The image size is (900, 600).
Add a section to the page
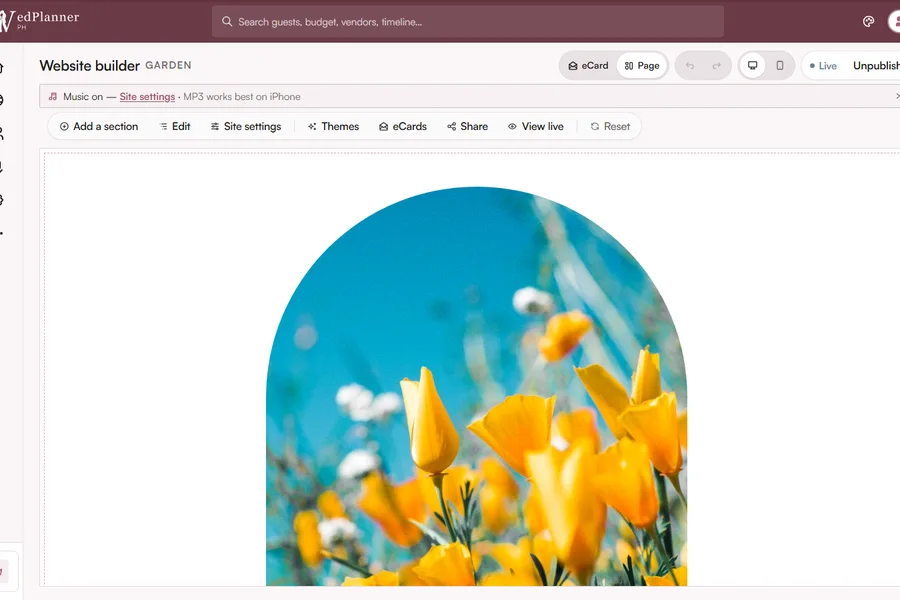click(x=99, y=126)
